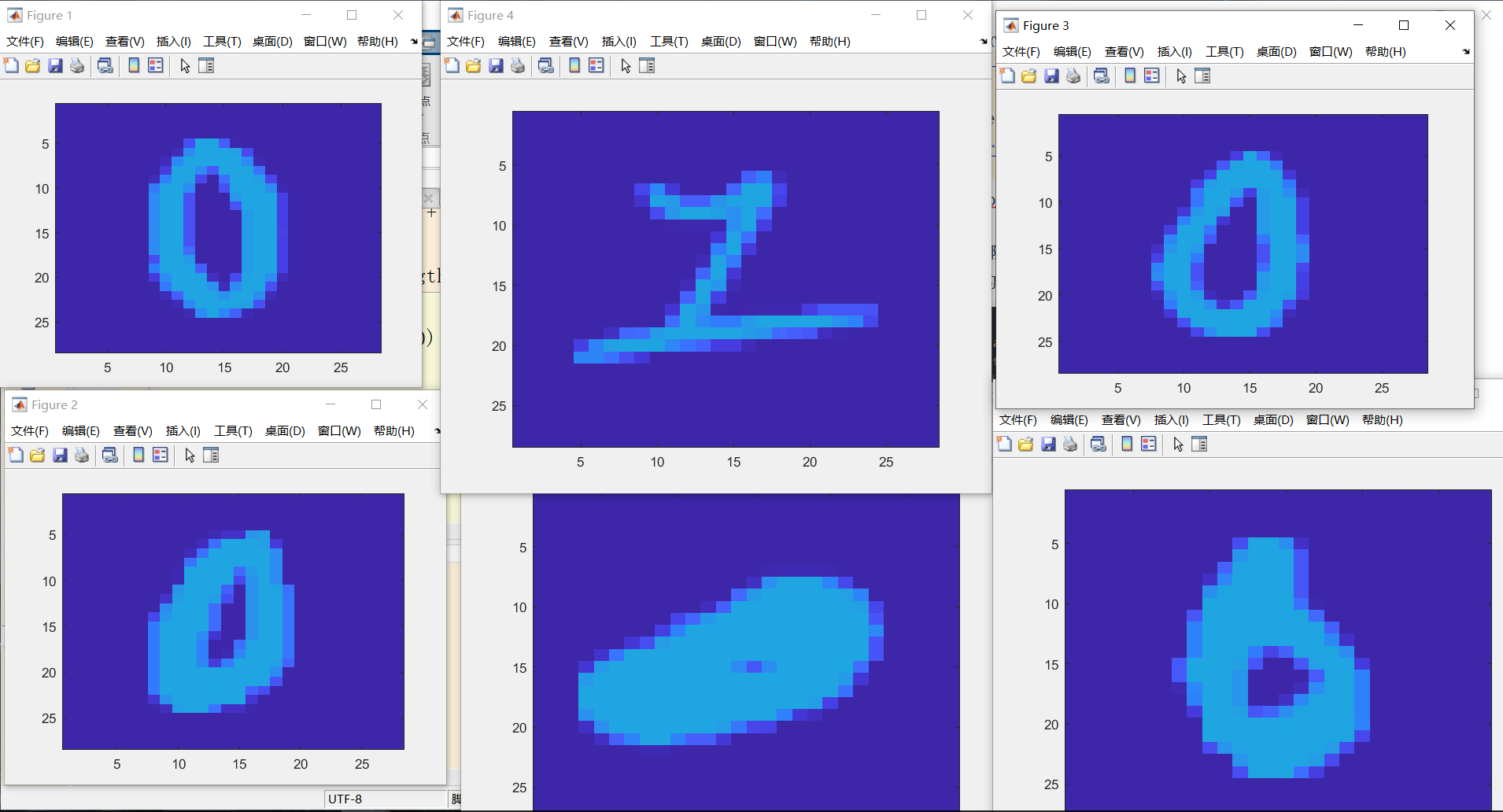Expand dock arrow in Figure 2 menu bar
The image size is (1503, 812).
click(x=438, y=431)
